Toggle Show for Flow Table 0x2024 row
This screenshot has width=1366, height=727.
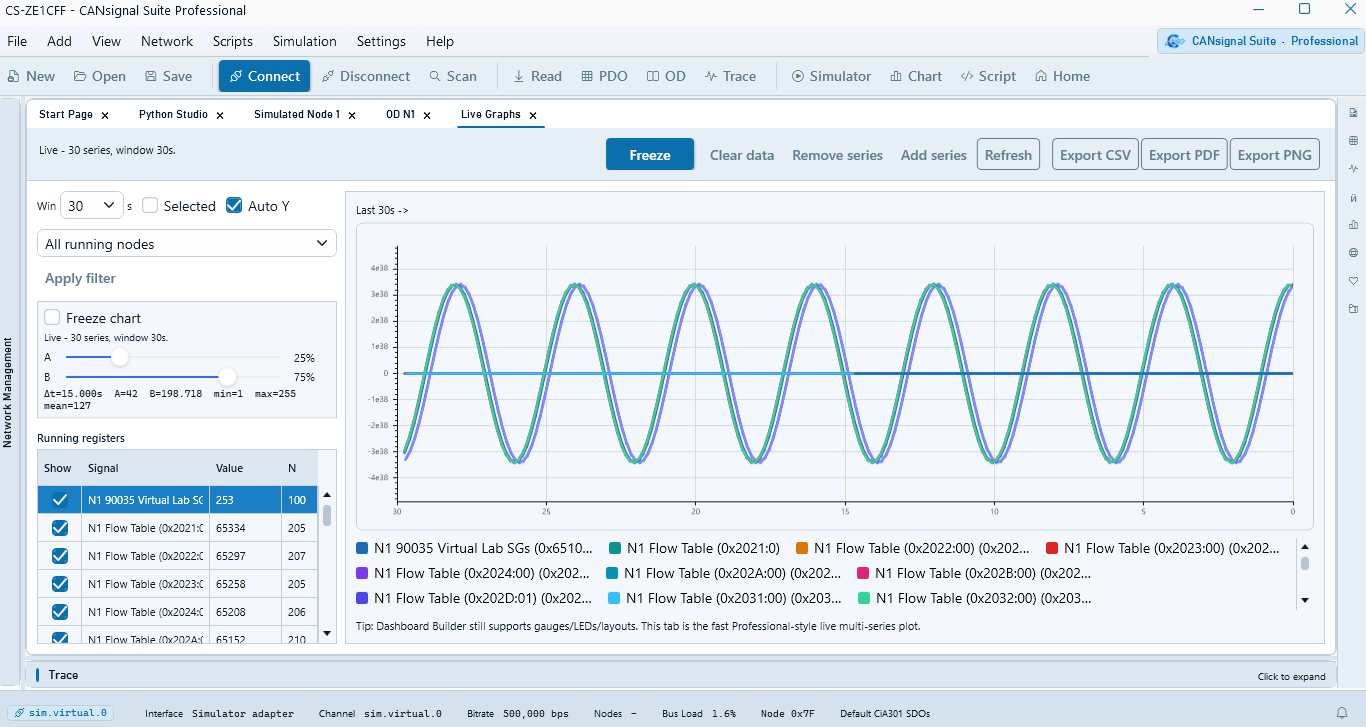[x=60, y=612]
